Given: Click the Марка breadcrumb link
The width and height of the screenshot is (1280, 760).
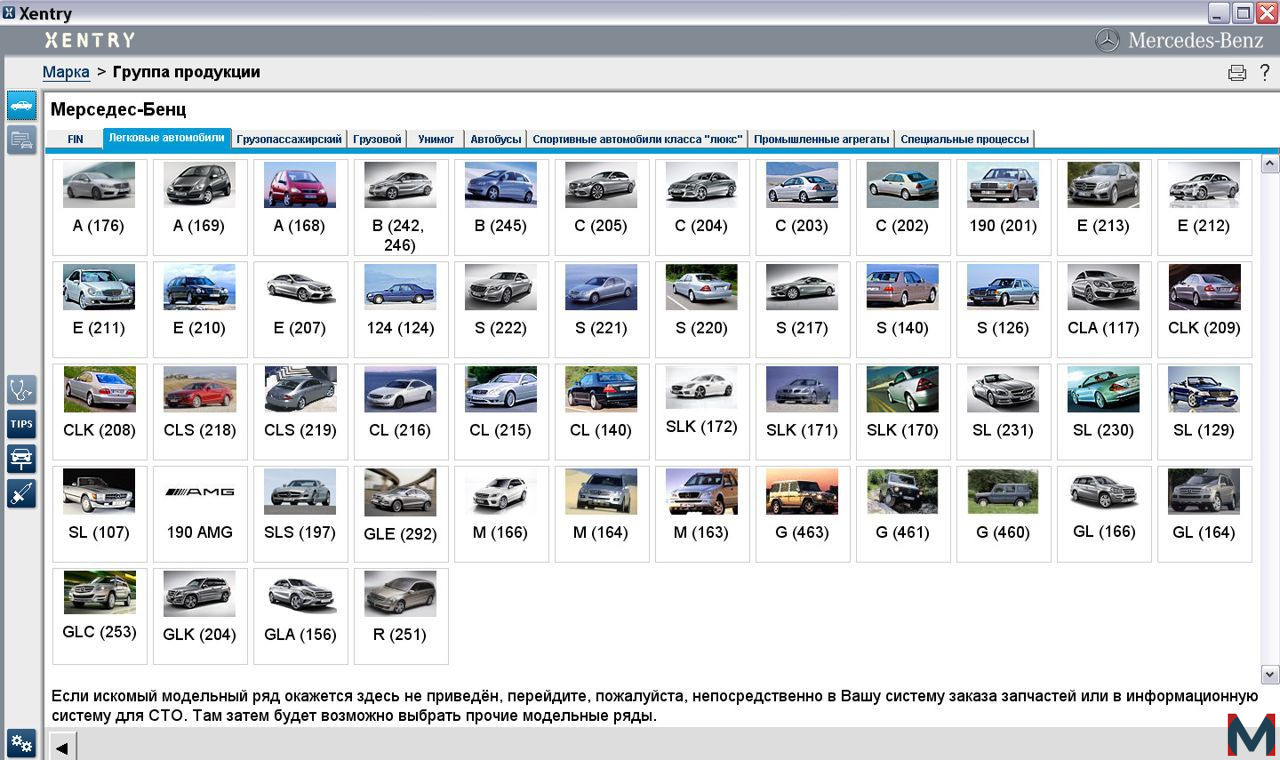Looking at the screenshot, I should click(x=66, y=72).
